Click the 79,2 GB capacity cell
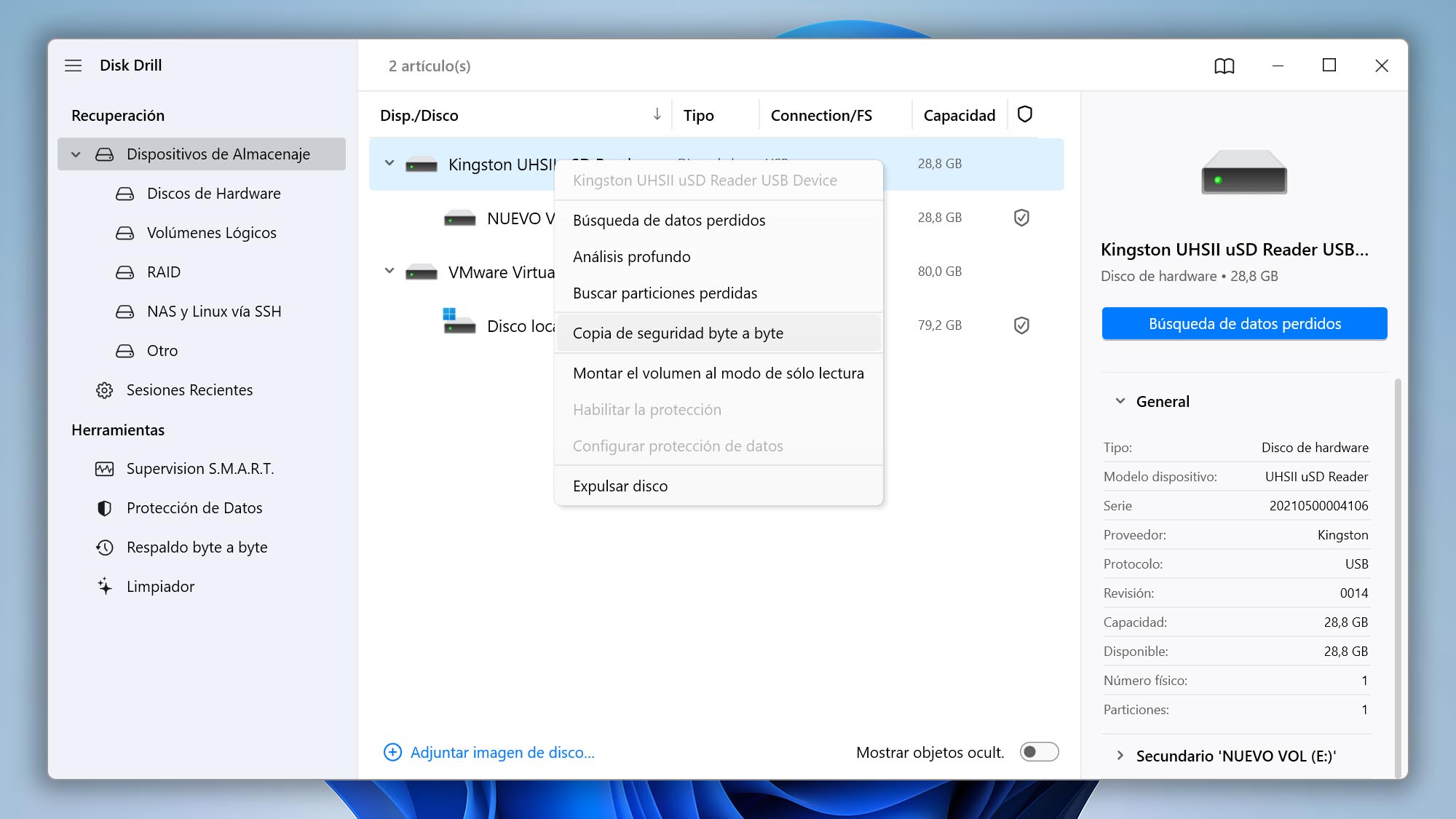 click(939, 325)
